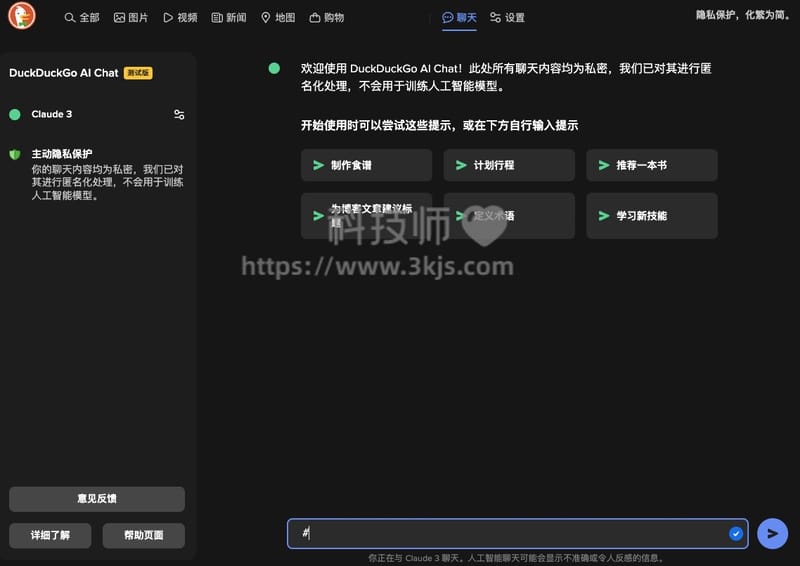This screenshot has width=800, height=566.
Task: Click the Claude 3 model name
Action: pyautogui.click(x=52, y=114)
